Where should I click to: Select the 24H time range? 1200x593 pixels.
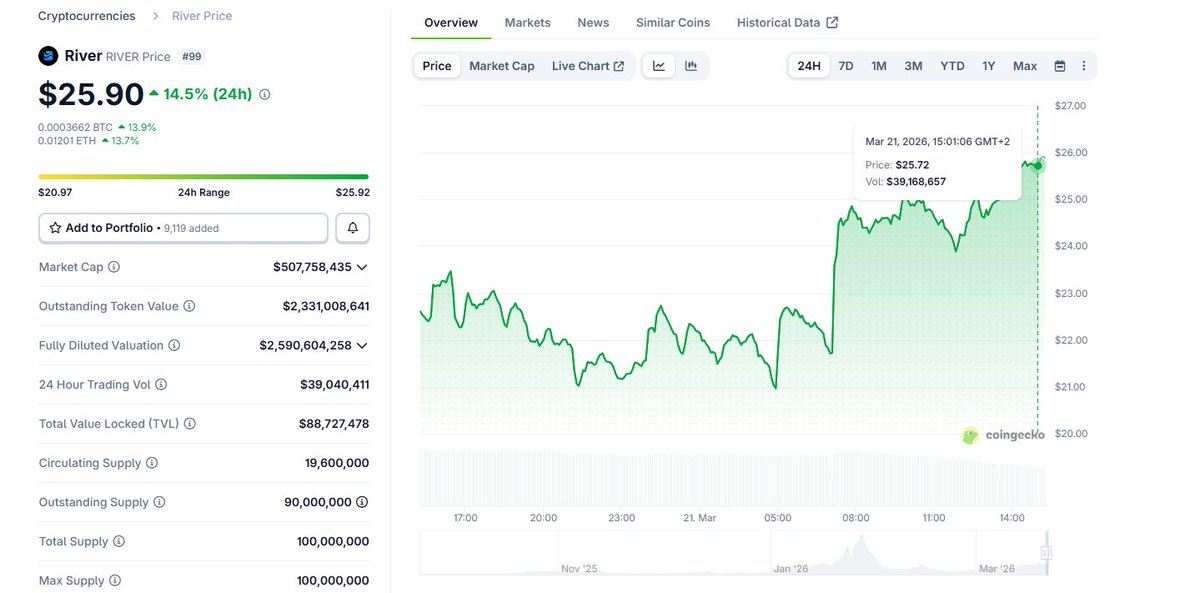(809, 66)
